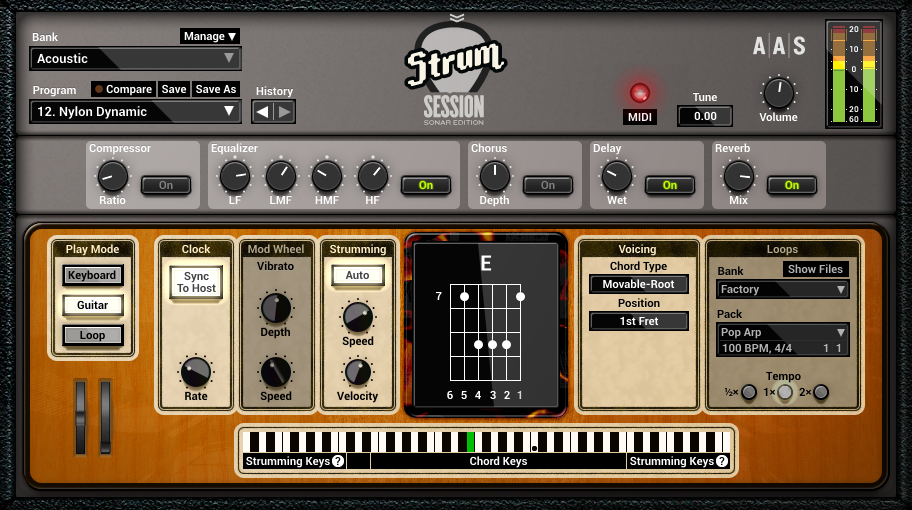Click the collapse chevron above the logo
The width and height of the screenshot is (912, 510).
(457, 17)
